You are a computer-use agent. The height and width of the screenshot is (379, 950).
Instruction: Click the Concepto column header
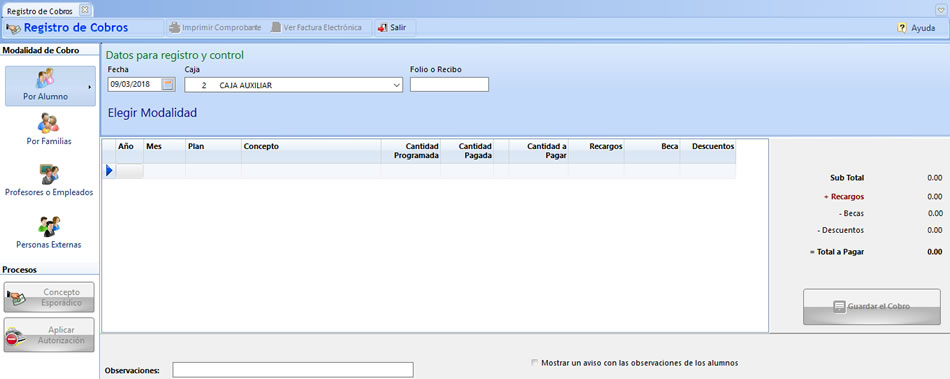coord(311,151)
